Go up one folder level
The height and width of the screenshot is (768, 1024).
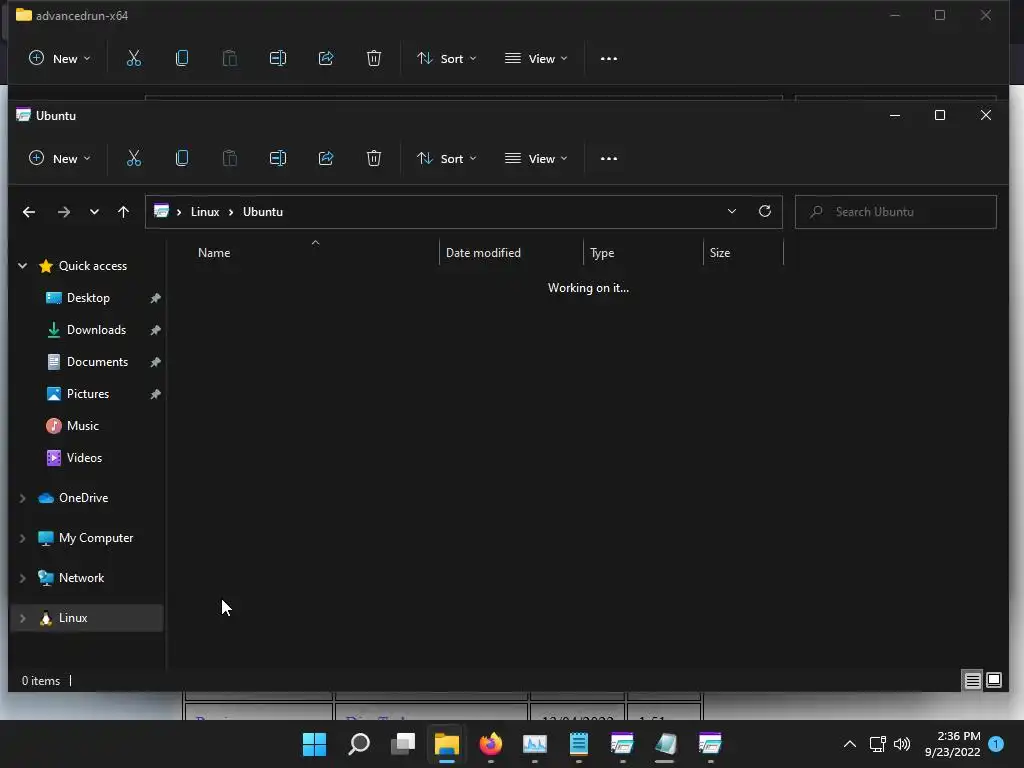[x=123, y=212]
